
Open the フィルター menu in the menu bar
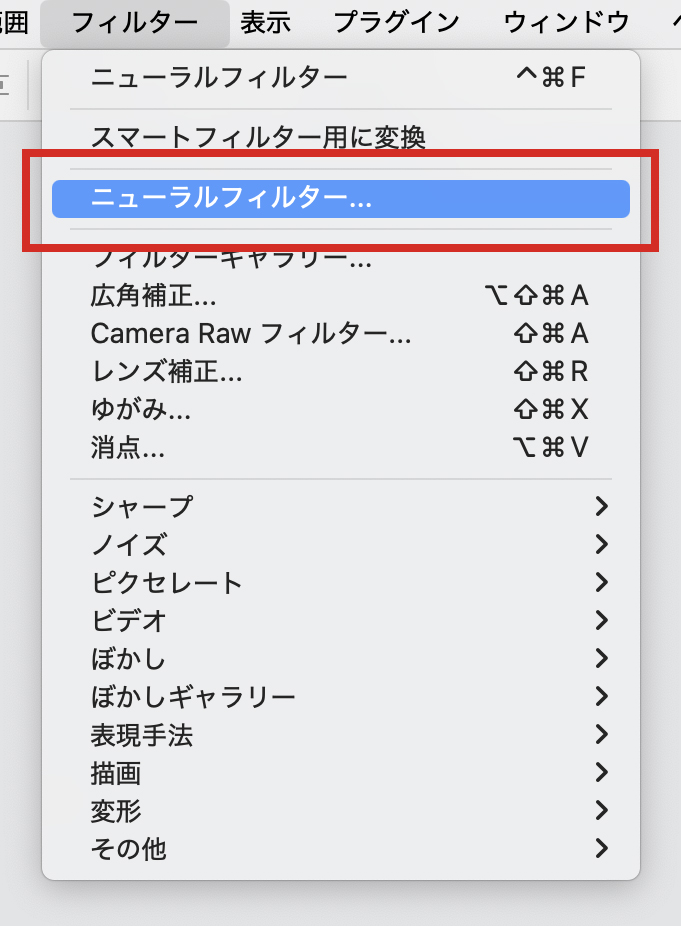(x=134, y=22)
